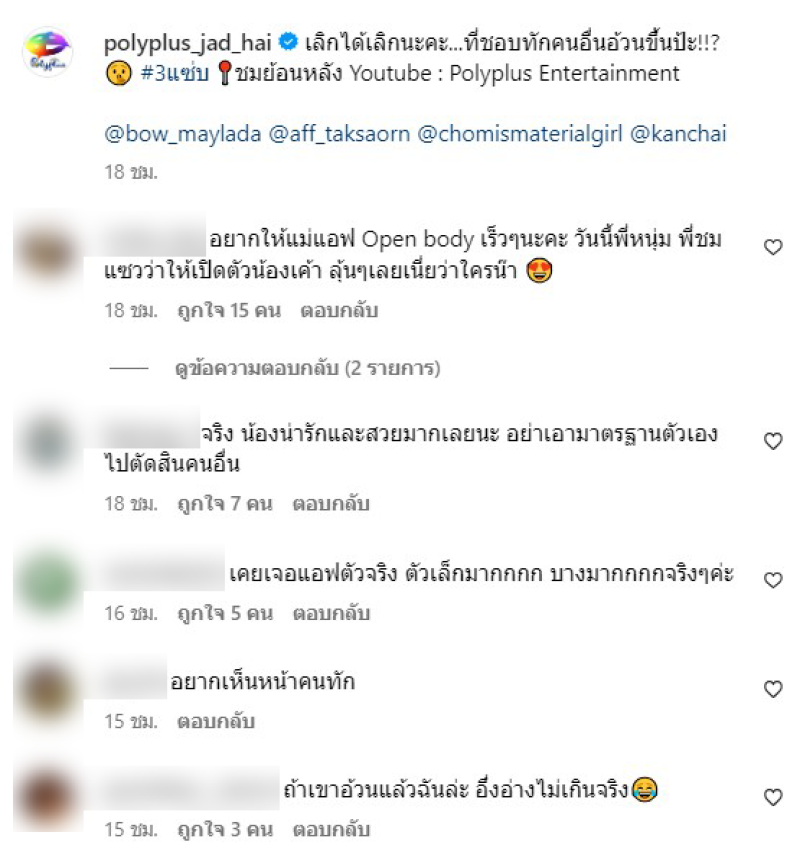Show who liked the 15-like comment

[229, 311]
